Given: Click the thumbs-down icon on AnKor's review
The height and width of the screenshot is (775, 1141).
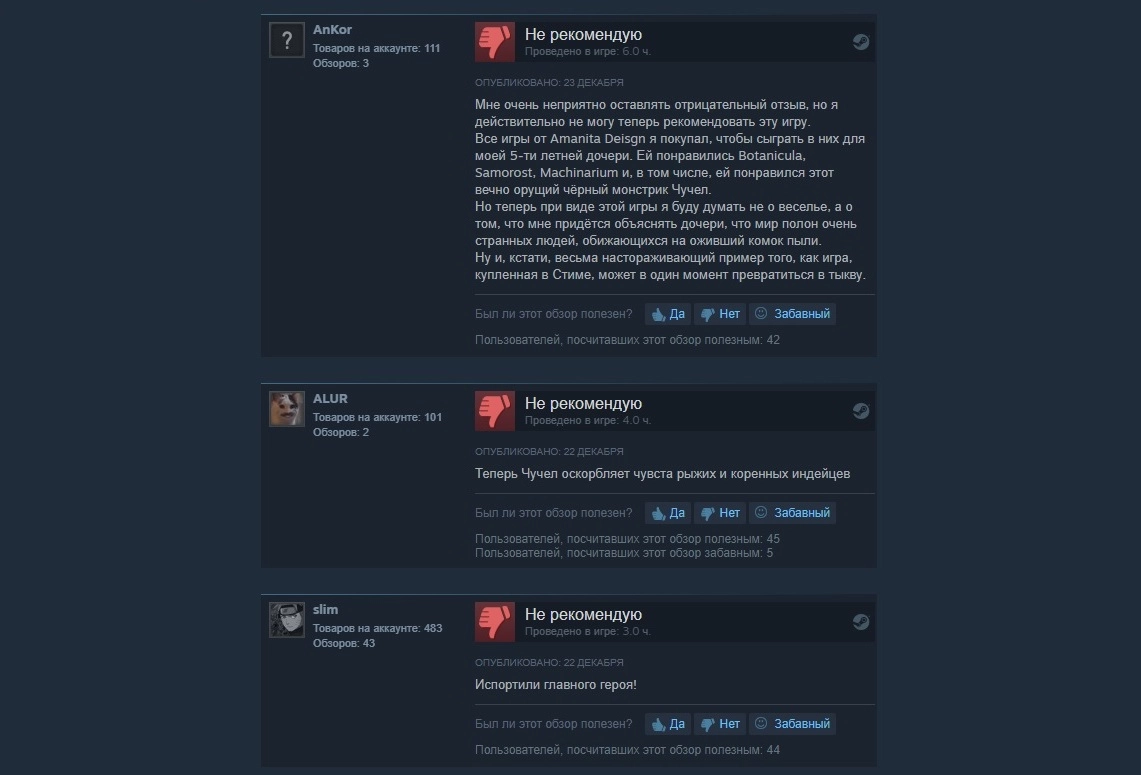Looking at the screenshot, I should click(x=495, y=41).
